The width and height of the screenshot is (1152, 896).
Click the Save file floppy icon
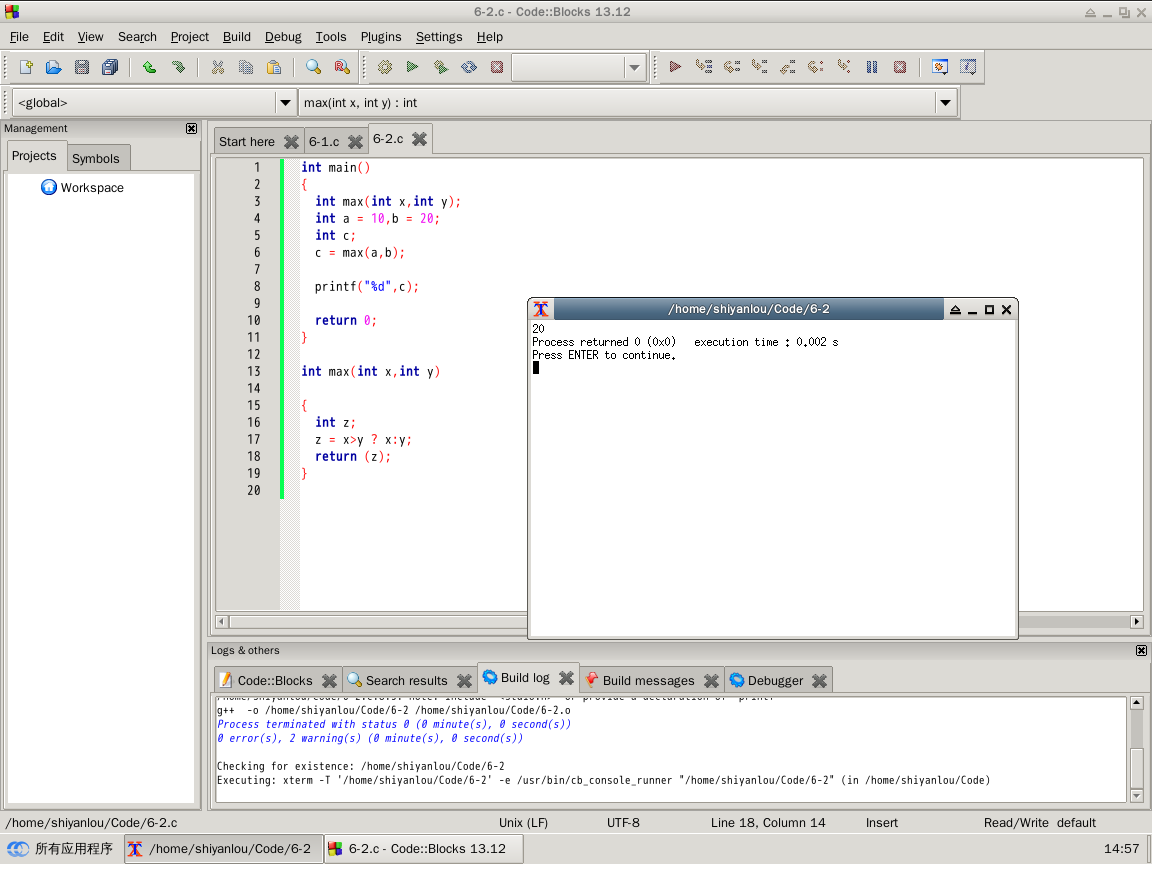coord(82,67)
